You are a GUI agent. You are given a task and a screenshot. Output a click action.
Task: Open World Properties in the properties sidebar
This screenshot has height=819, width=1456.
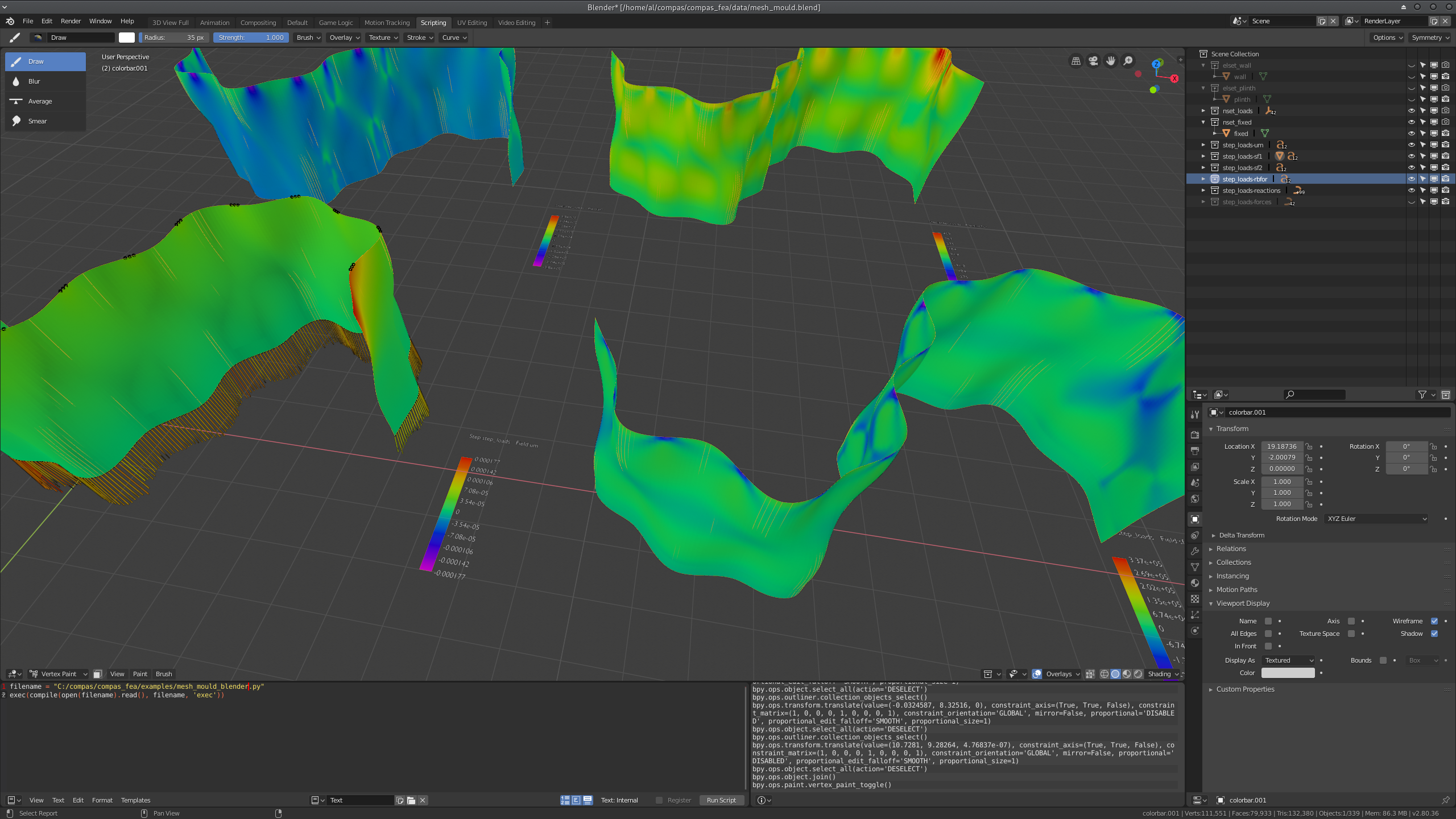(1195, 499)
